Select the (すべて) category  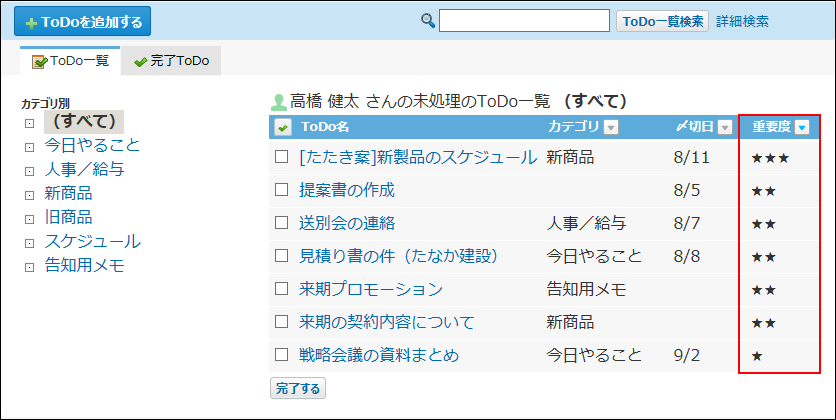pyautogui.click(x=84, y=122)
